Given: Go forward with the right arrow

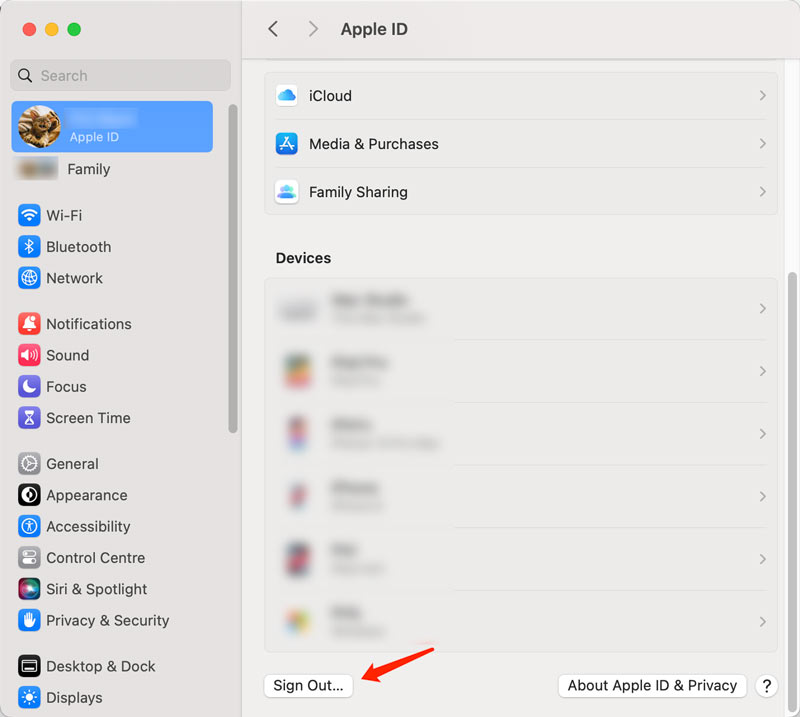Looking at the screenshot, I should click(x=313, y=29).
